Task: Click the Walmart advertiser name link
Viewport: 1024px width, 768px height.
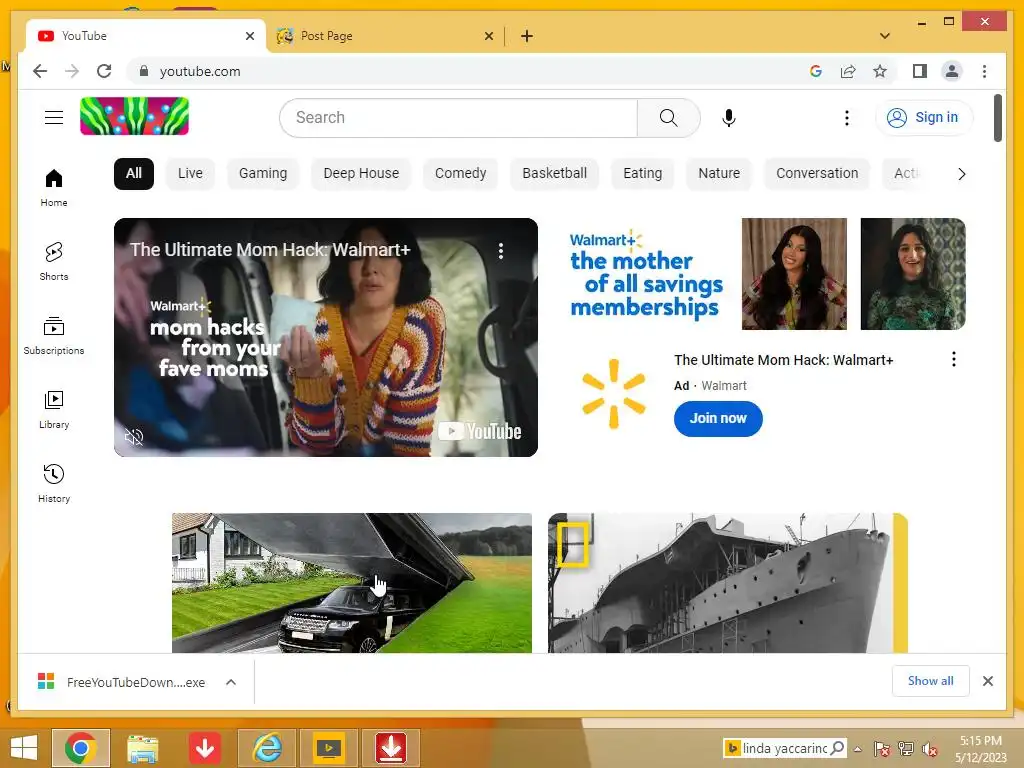Action: [724, 386]
